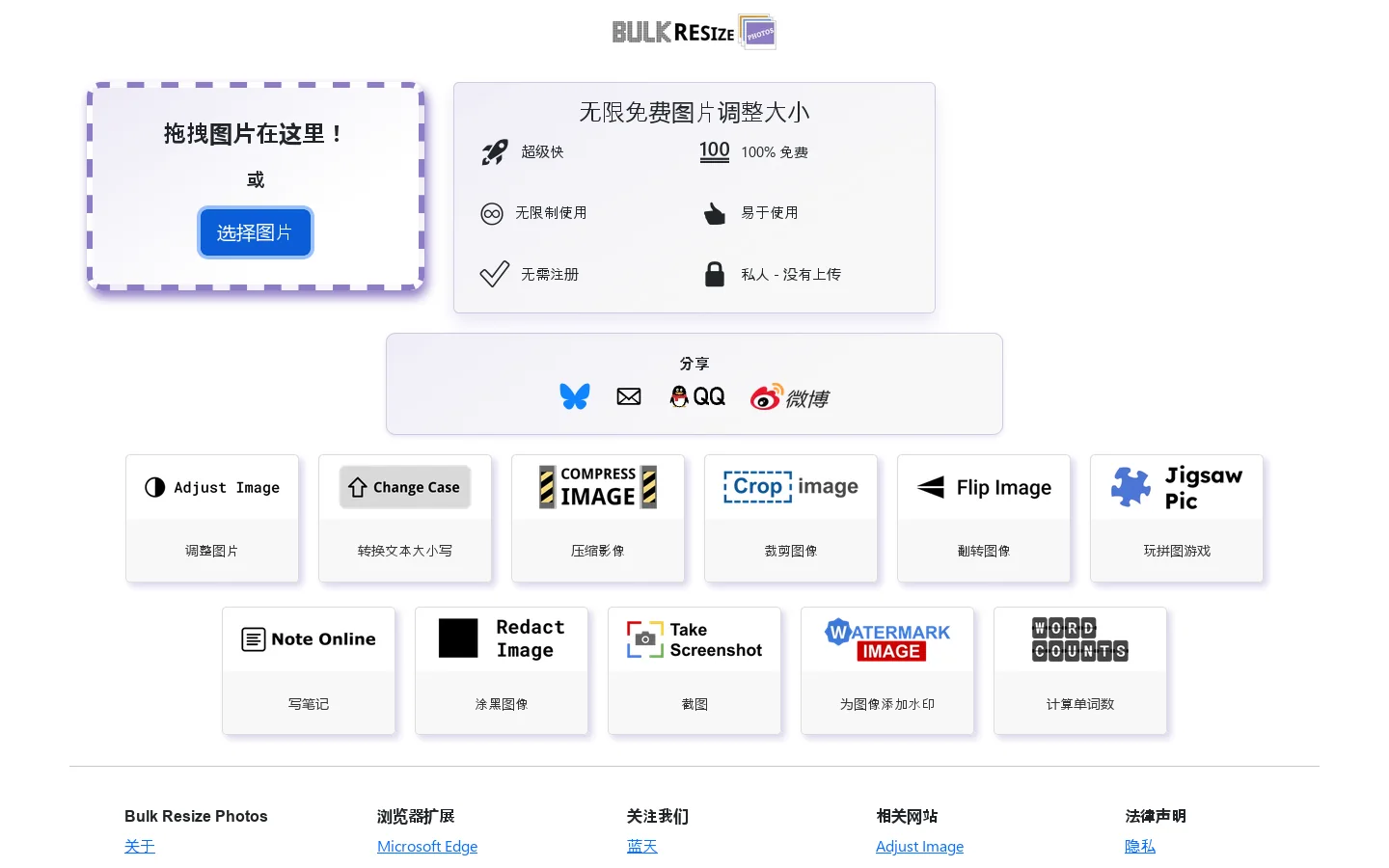Open the 隐私 footer link

tap(1140, 846)
